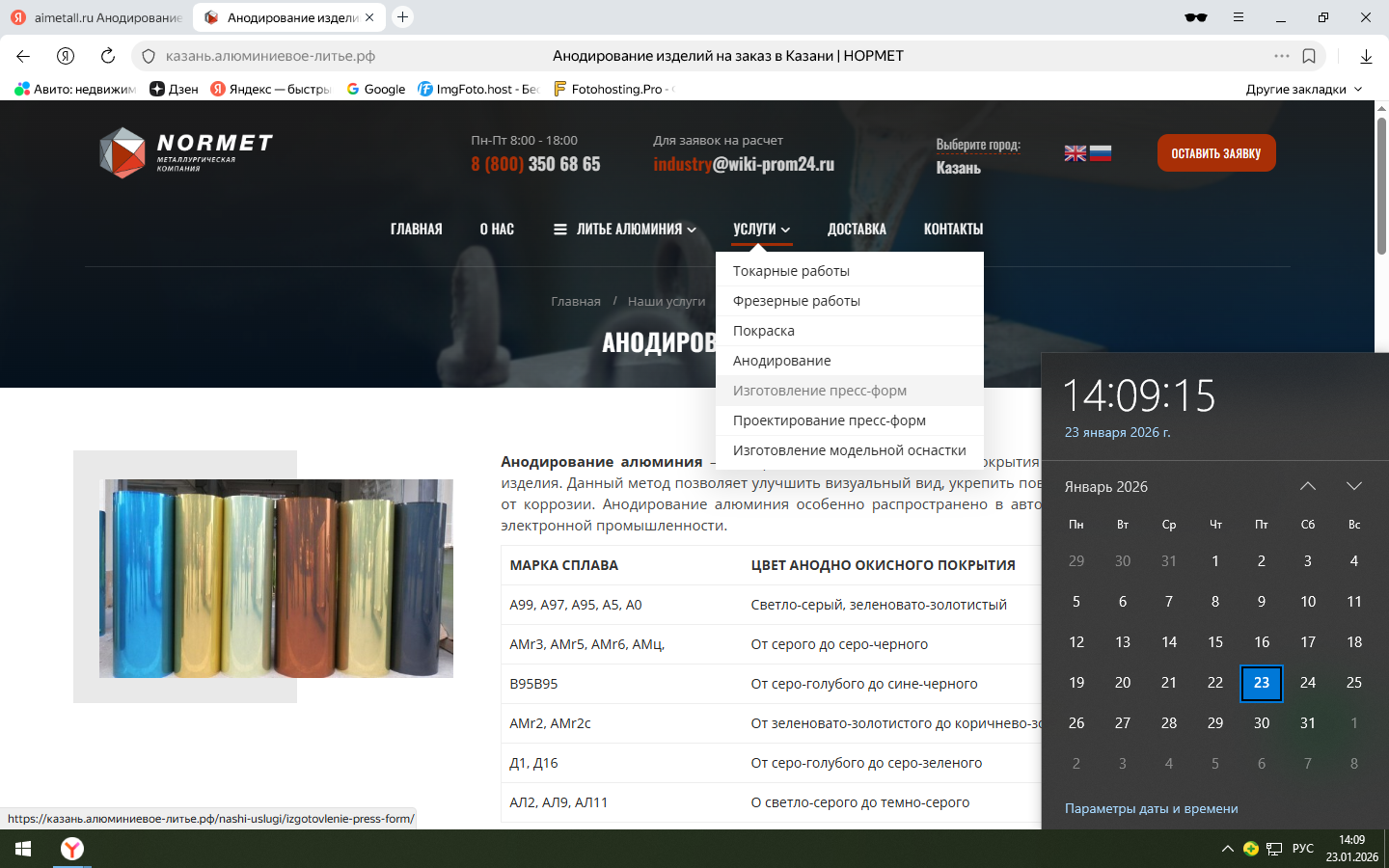Open the Fotohosting.Pro bookmark
Image resolution: width=1389 pixels, height=868 pixels.
[x=613, y=89]
